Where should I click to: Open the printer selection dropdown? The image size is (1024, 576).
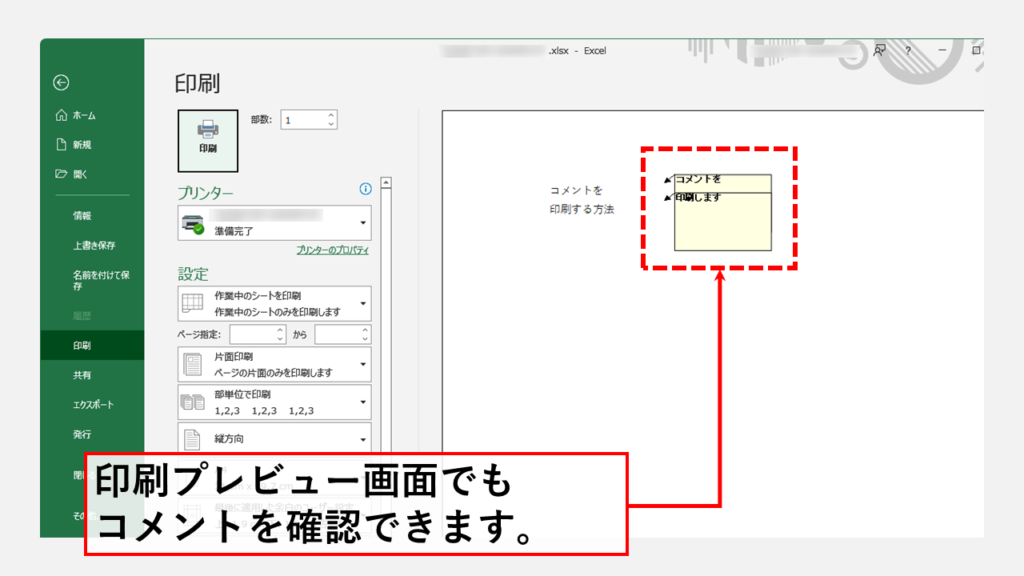pyautogui.click(x=274, y=223)
